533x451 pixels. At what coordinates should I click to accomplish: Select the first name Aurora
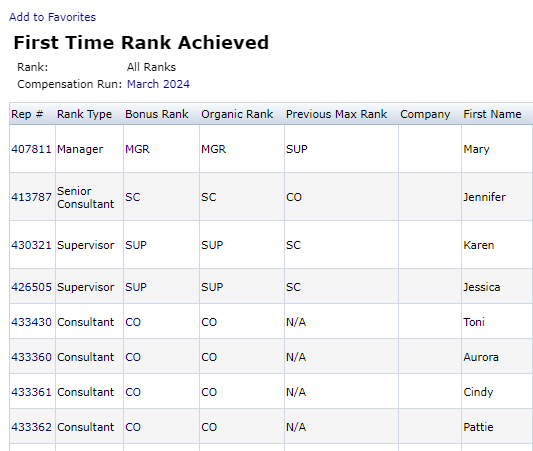[x=481, y=357]
